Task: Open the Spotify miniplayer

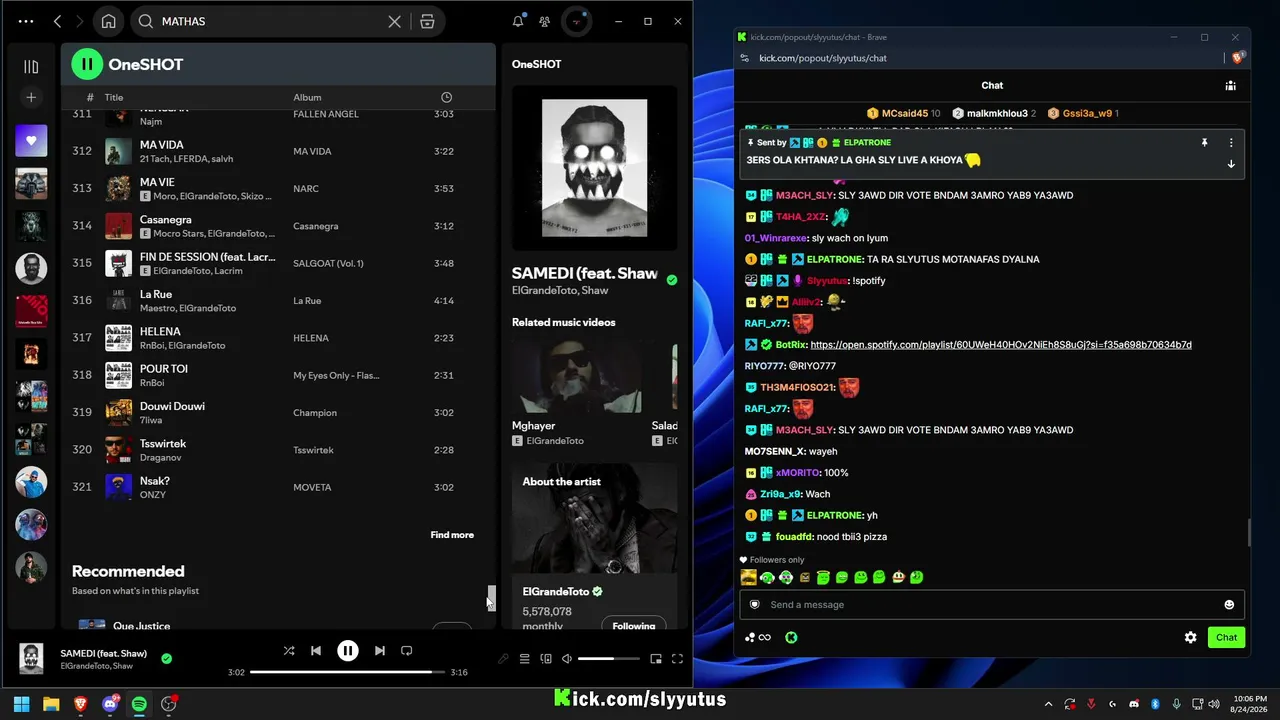Action: click(x=656, y=659)
